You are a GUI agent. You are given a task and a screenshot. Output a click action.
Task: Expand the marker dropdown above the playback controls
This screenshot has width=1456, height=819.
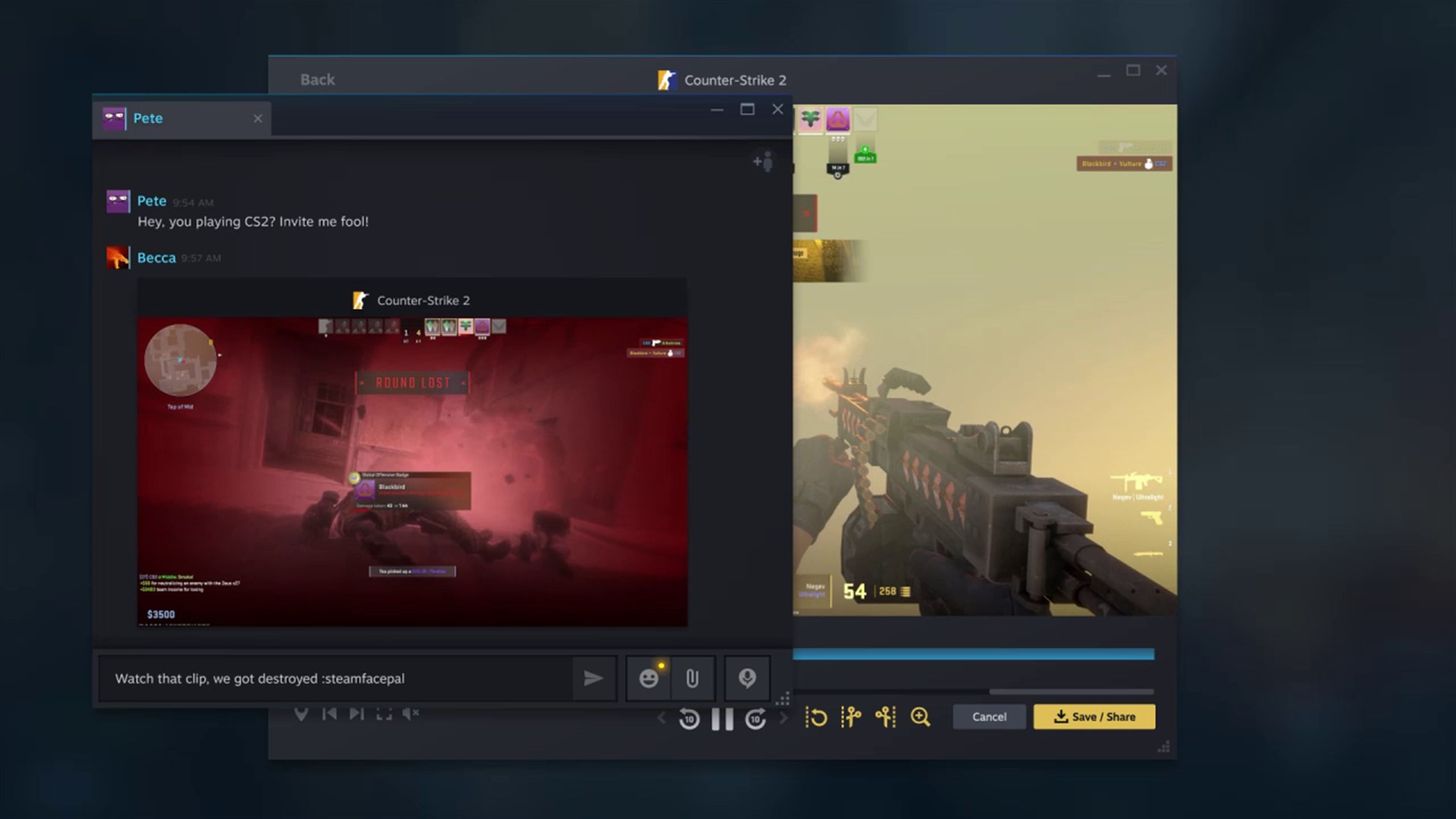[x=301, y=713]
